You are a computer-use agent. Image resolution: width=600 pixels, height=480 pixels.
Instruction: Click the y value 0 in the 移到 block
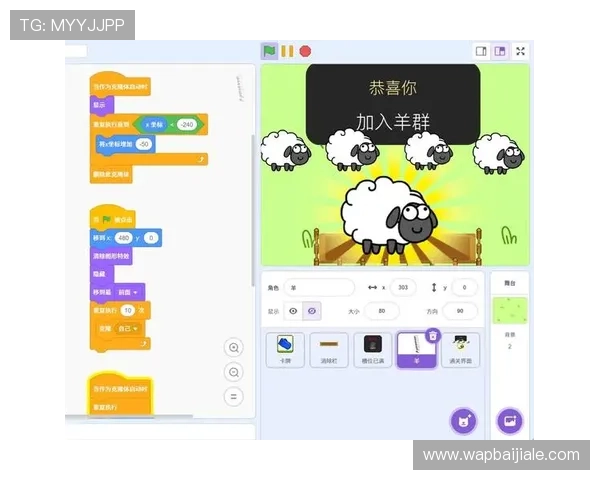pyautogui.click(x=151, y=238)
